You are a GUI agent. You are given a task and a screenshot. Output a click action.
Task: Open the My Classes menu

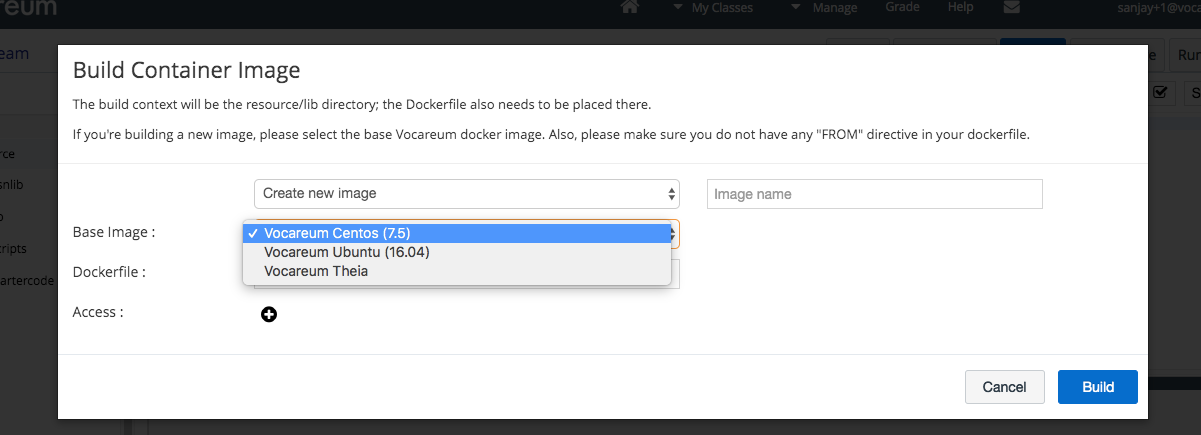[715, 8]
